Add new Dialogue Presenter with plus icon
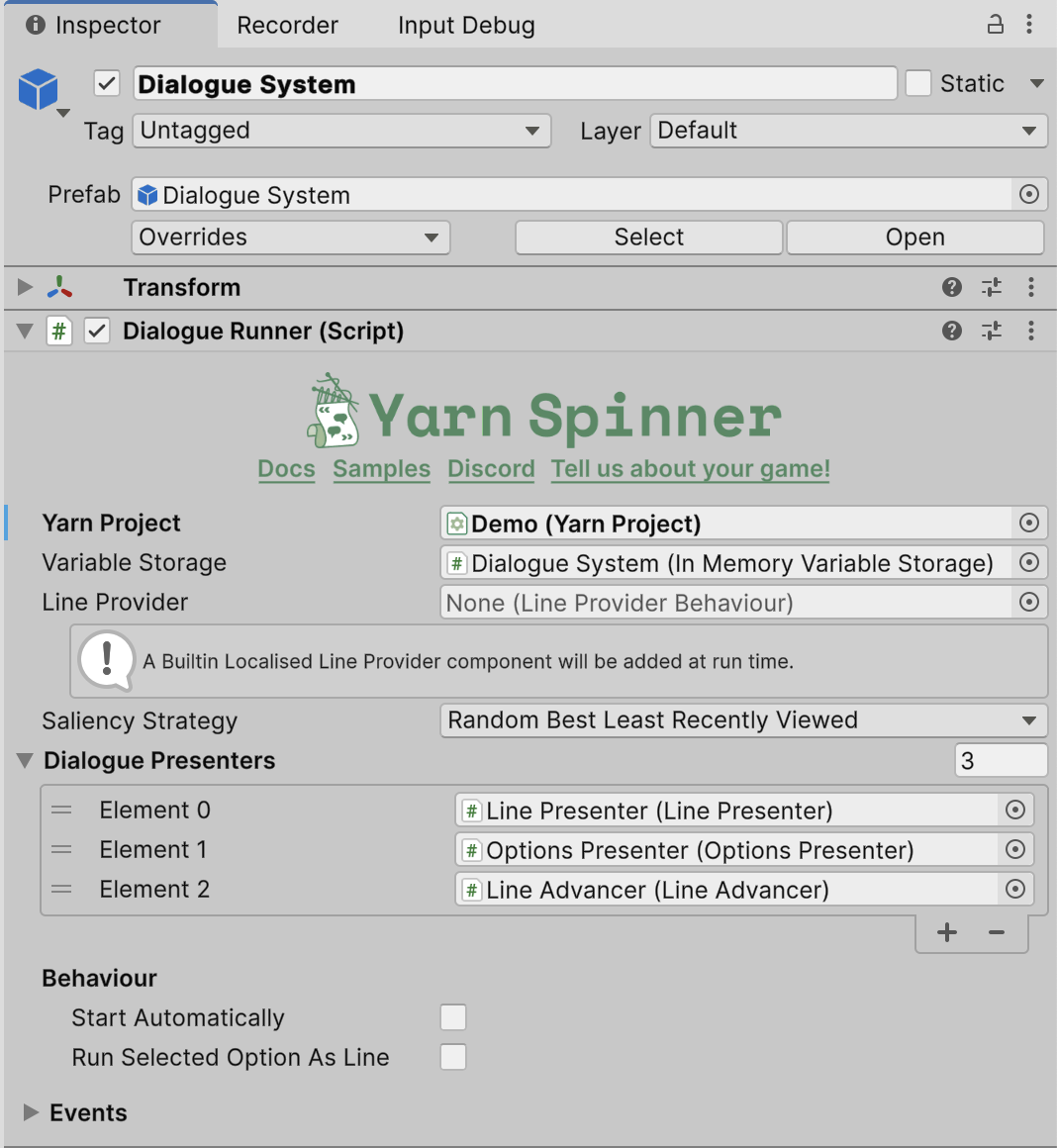Screen dimensions: 1057x1148 (x=947, y=932)
